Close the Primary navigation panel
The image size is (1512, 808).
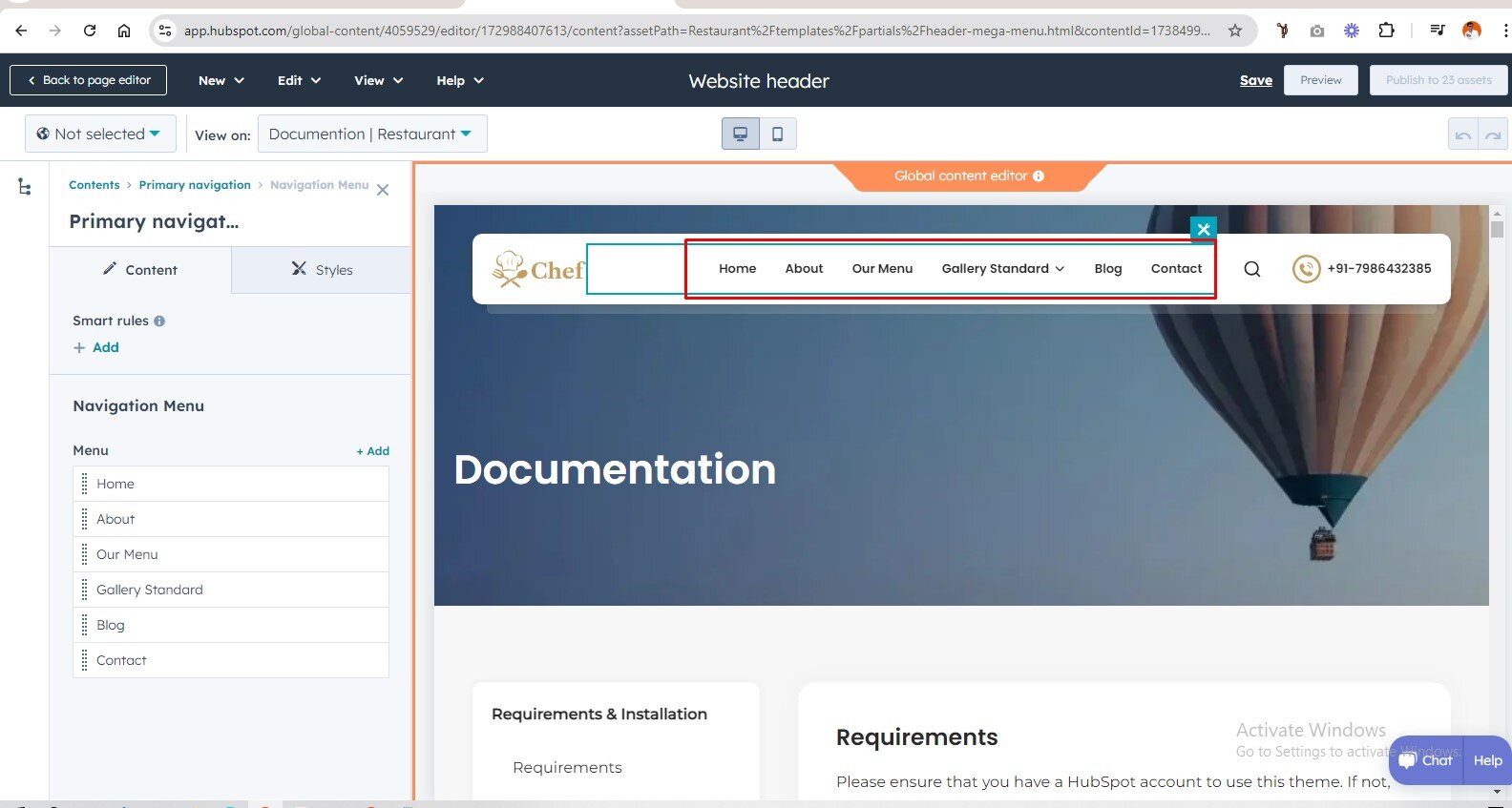(383, 190)
